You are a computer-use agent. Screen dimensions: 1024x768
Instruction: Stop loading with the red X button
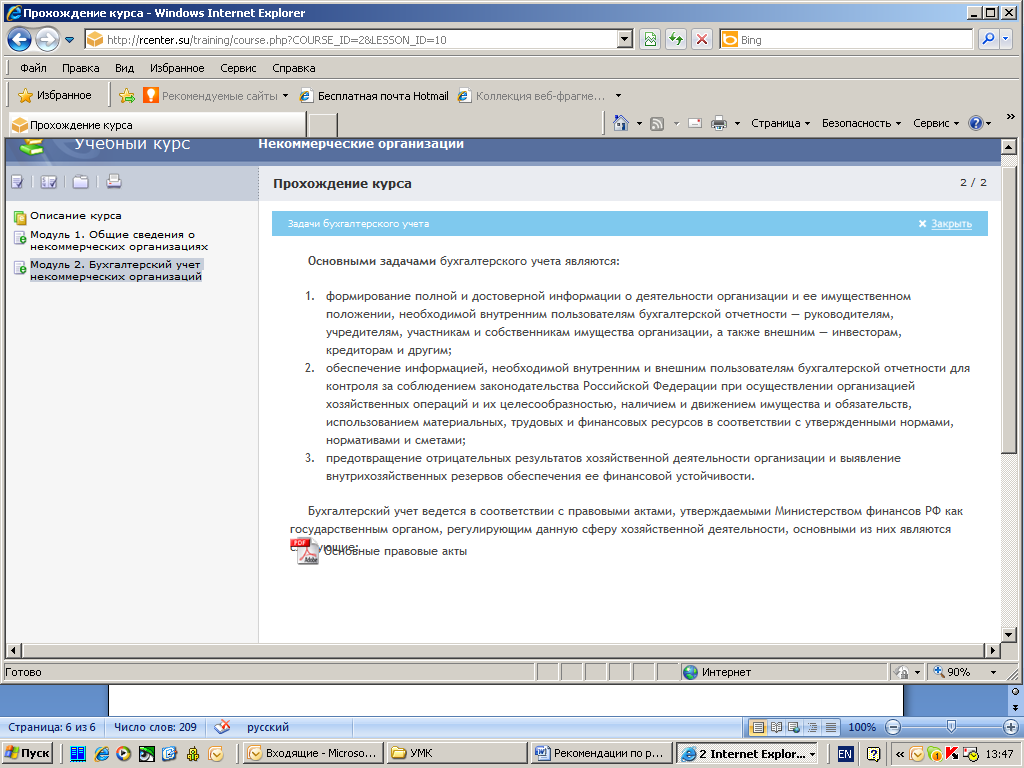click(702, 40)
